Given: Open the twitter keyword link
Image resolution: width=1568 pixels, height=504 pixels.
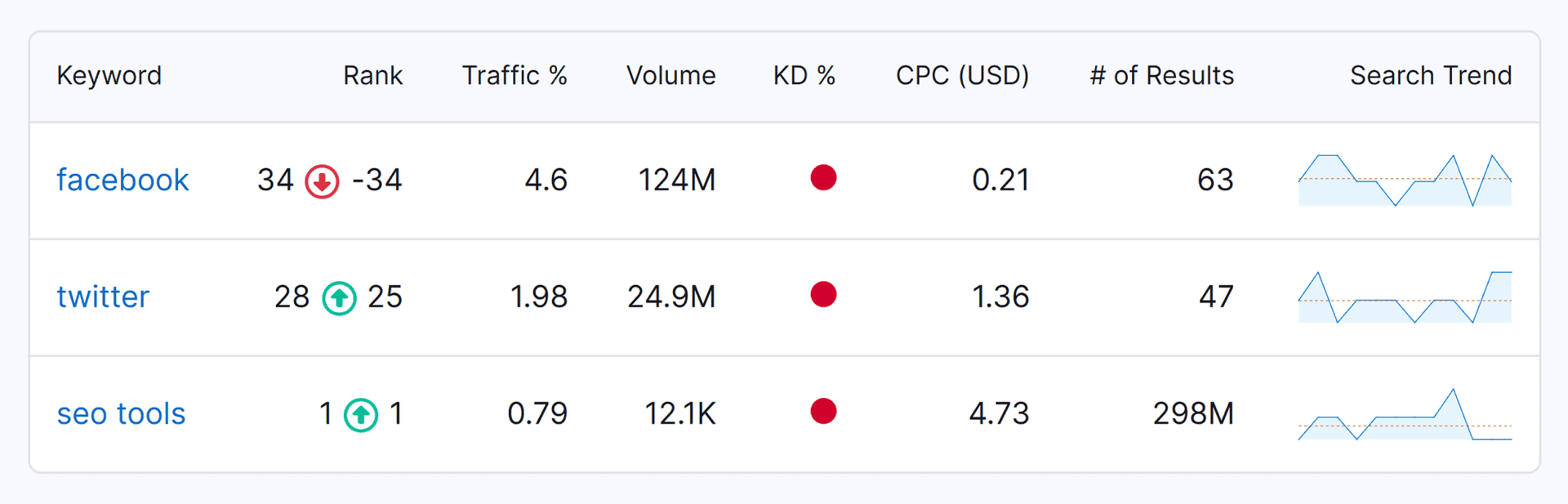Looking at the screenshot, I should tap(103, 297).
